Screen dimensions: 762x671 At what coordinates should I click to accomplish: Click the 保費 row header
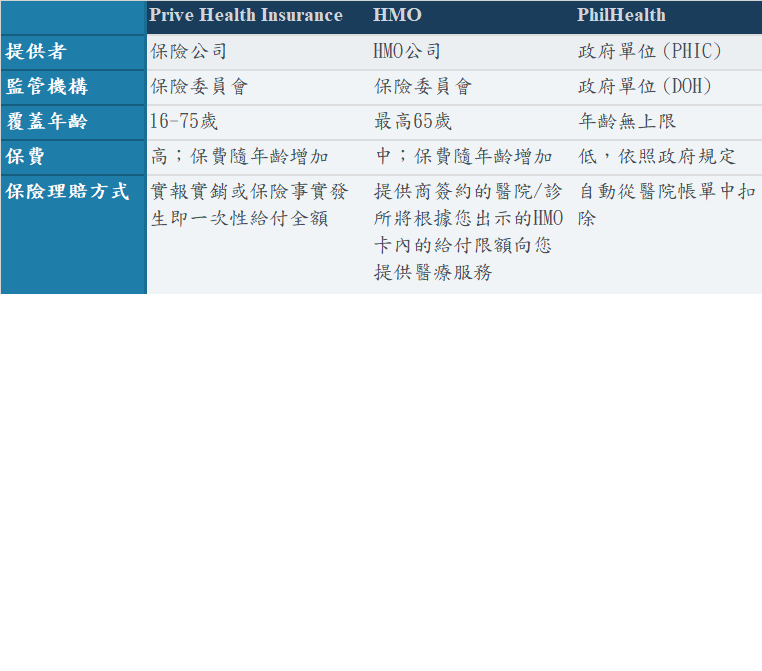pos(26,157)
